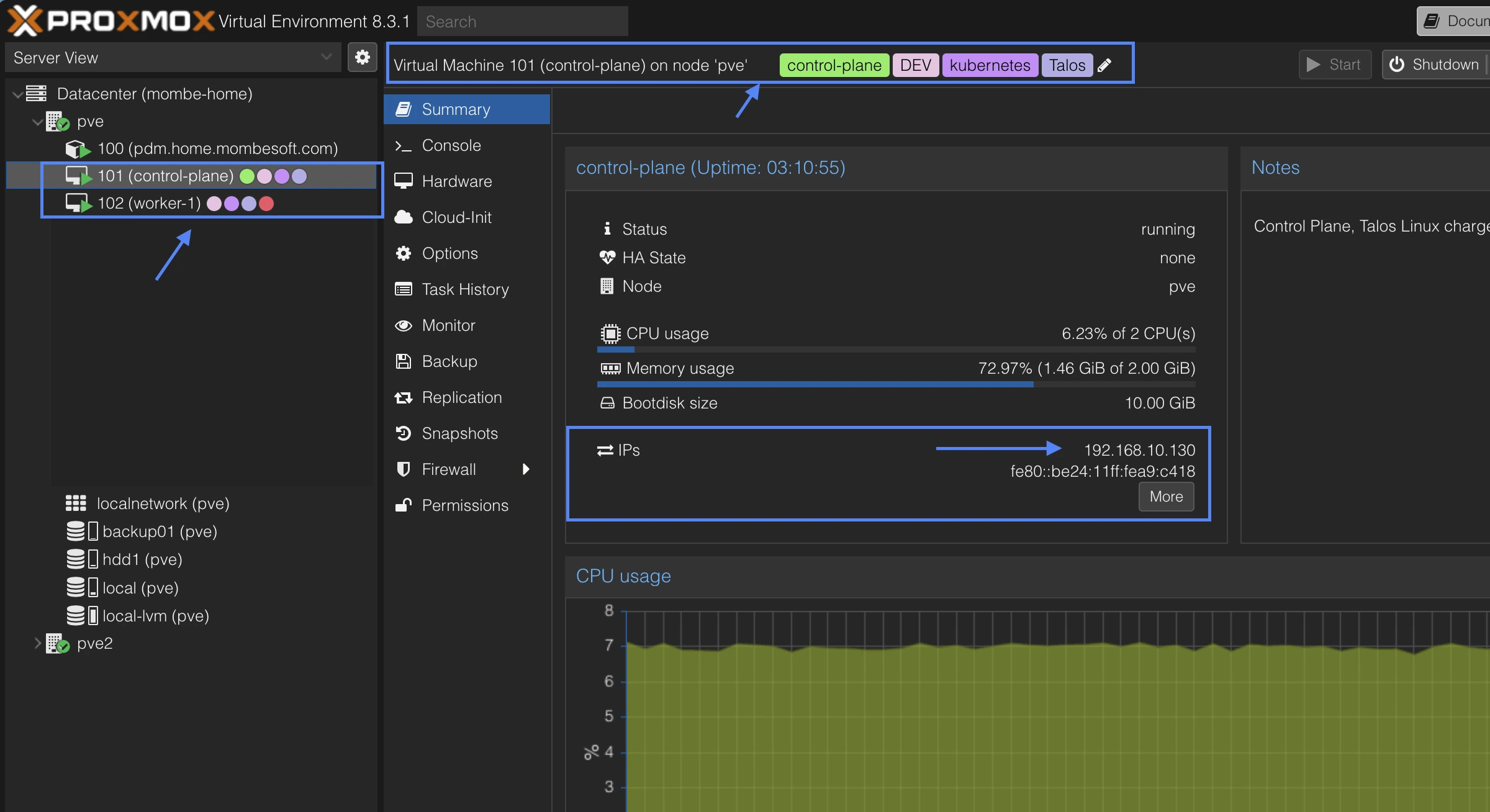Click the green control-plane tag
1490x812 pixels.
coord(834,65)
